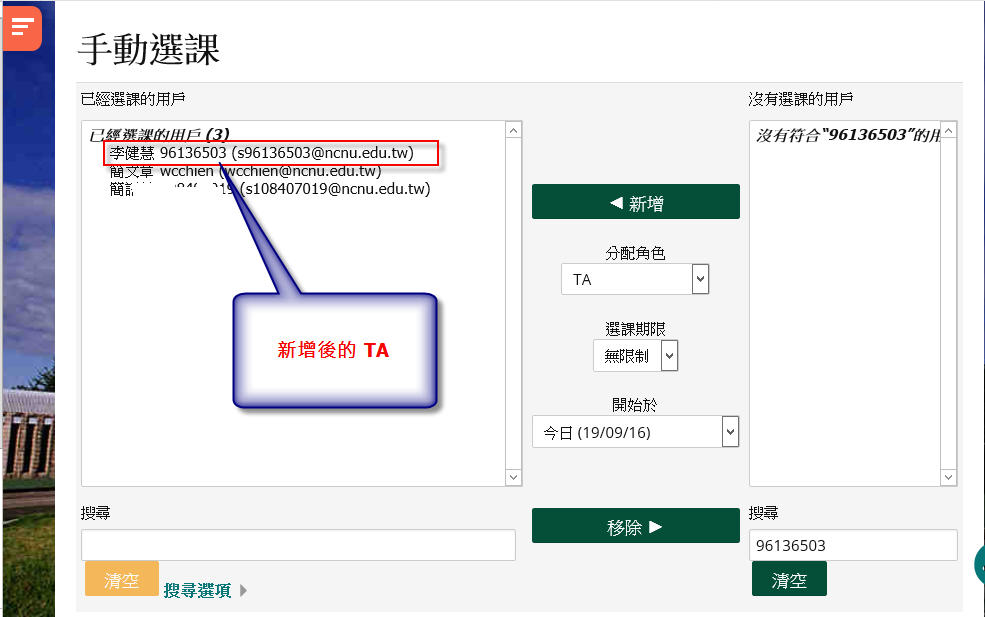Open the orange hamburger navigation menu
The width and height of the screenshot is (985, 617).
22,27
